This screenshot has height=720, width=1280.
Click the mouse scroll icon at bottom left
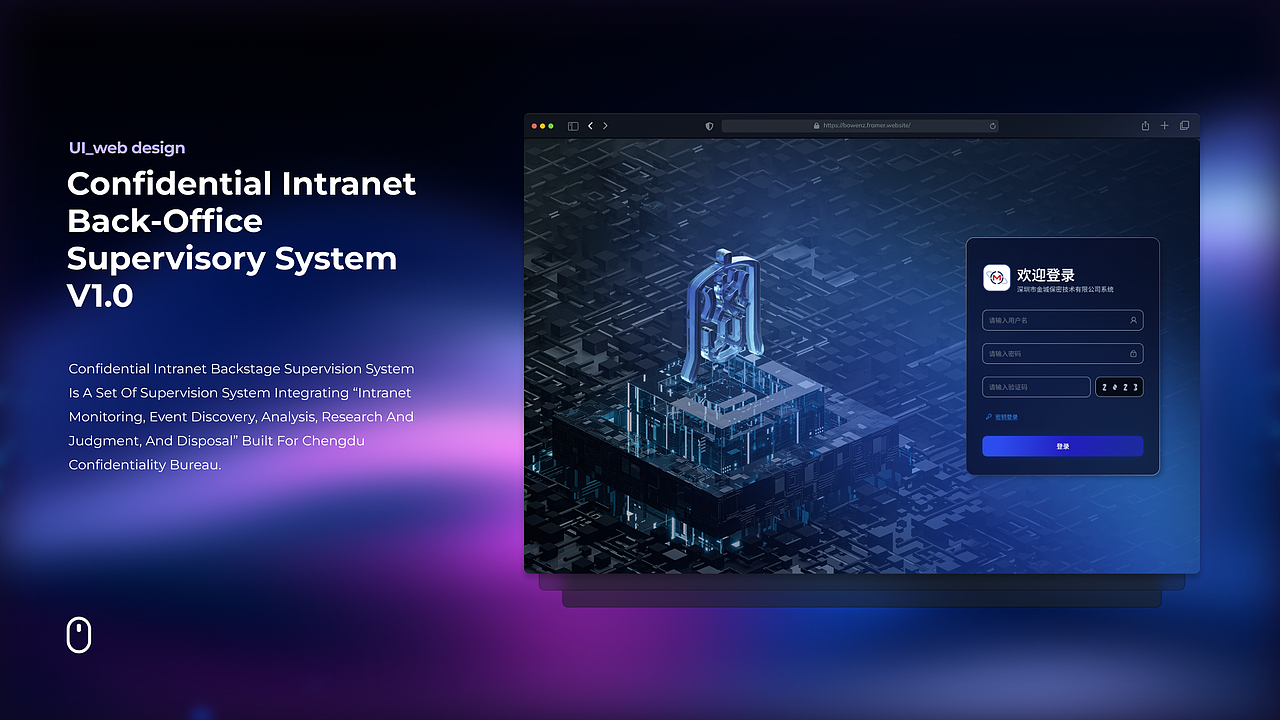[x=79, y=635]
